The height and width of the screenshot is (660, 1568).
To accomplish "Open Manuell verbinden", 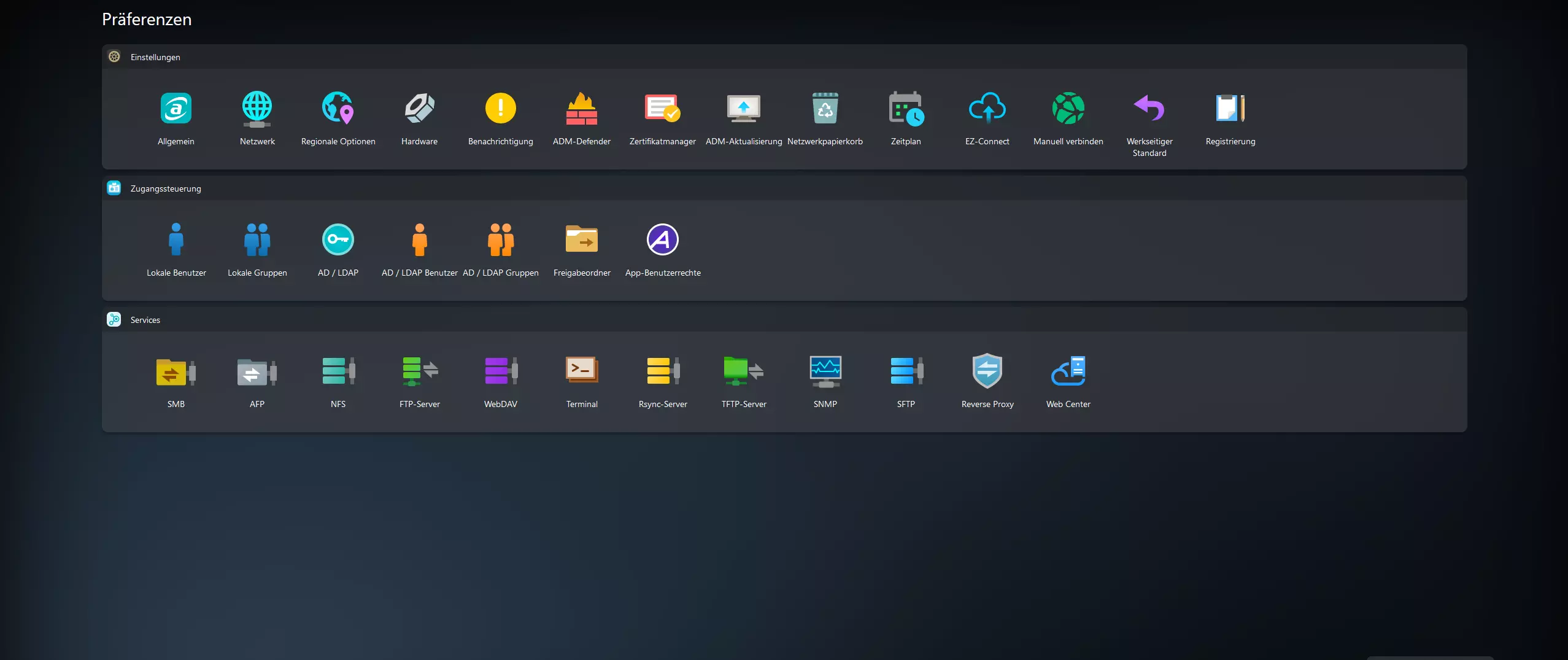I will [1068, 109].
